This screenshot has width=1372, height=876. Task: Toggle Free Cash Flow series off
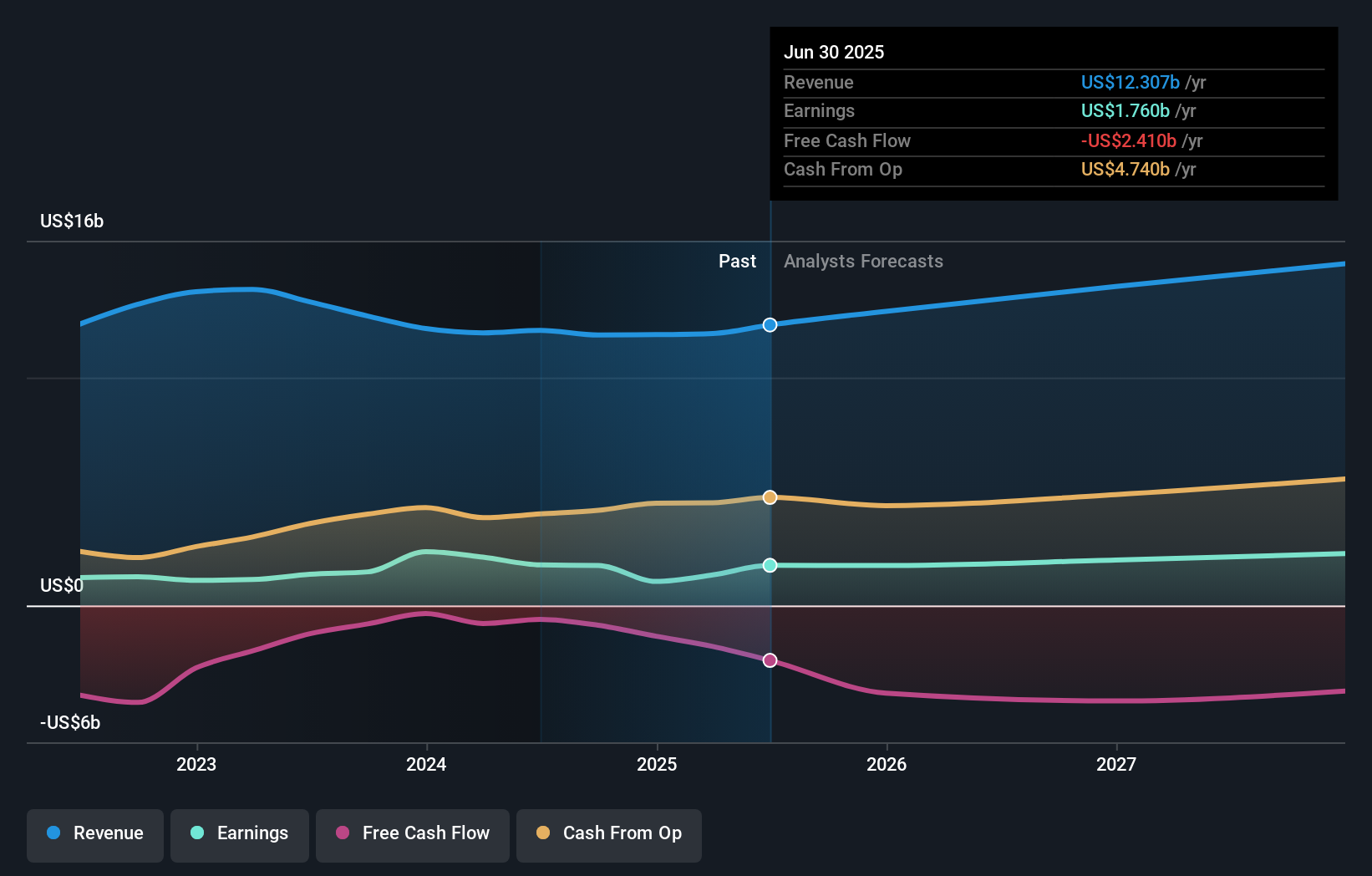[x=413, y=833]
